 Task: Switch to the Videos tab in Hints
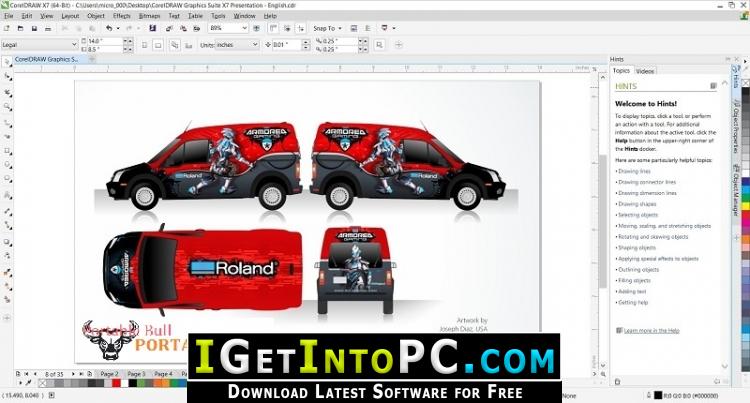coord(645,71)
